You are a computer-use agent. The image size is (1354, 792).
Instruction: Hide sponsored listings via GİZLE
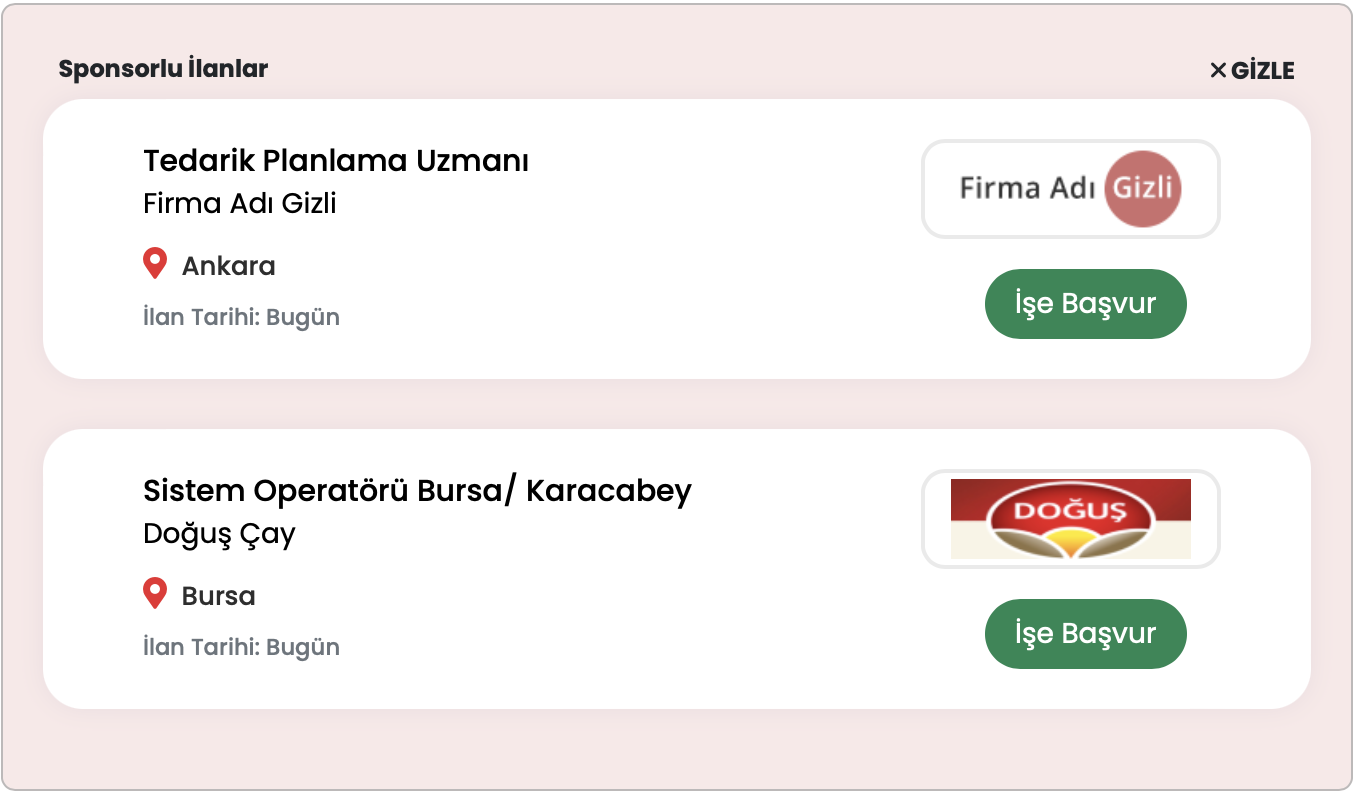click(x=1252, y=70)
